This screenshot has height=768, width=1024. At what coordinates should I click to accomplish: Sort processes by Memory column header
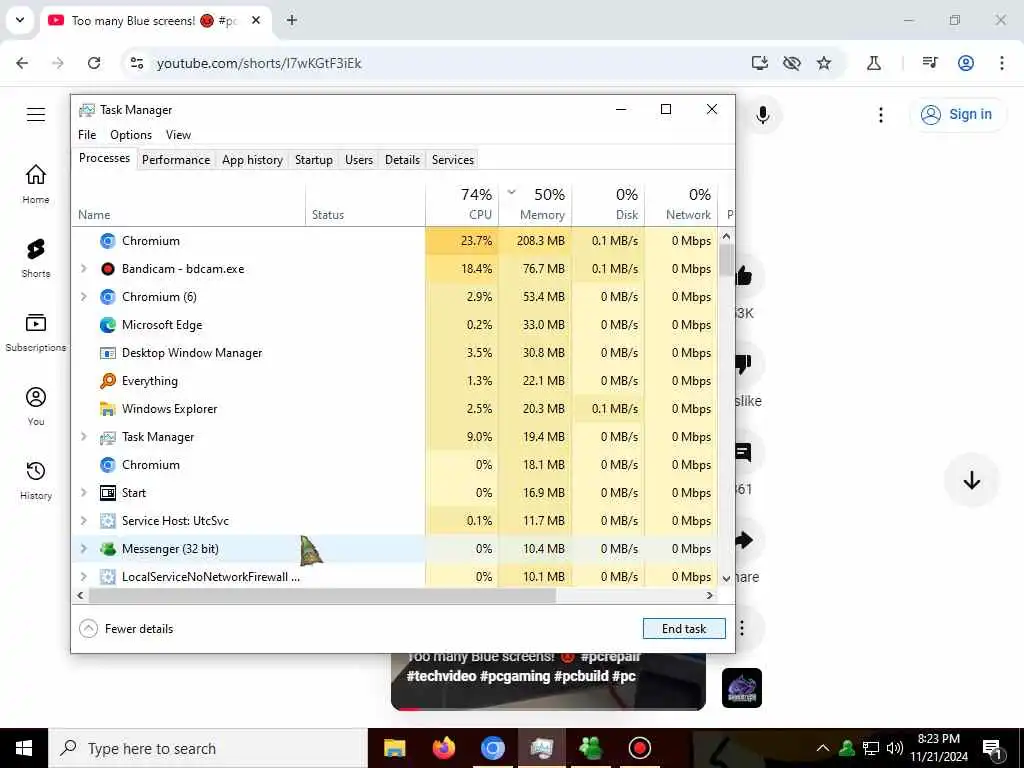click(x=535, y=204)
